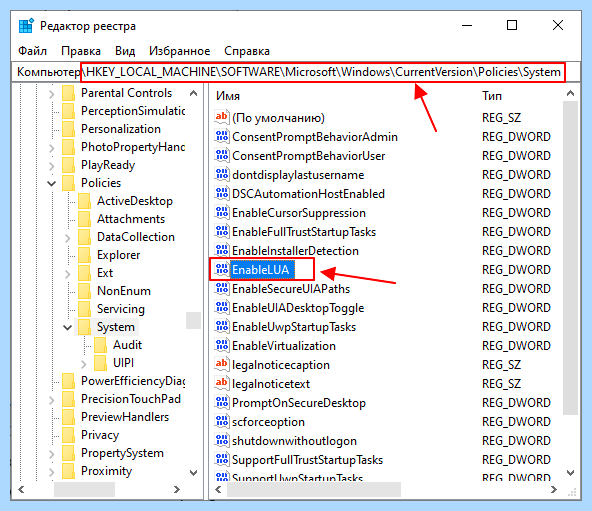Image resolution: width=592 pixels, height=511 pixels.
Task: Click the values list up scroll arrow
Action: [x=570, y=93]
